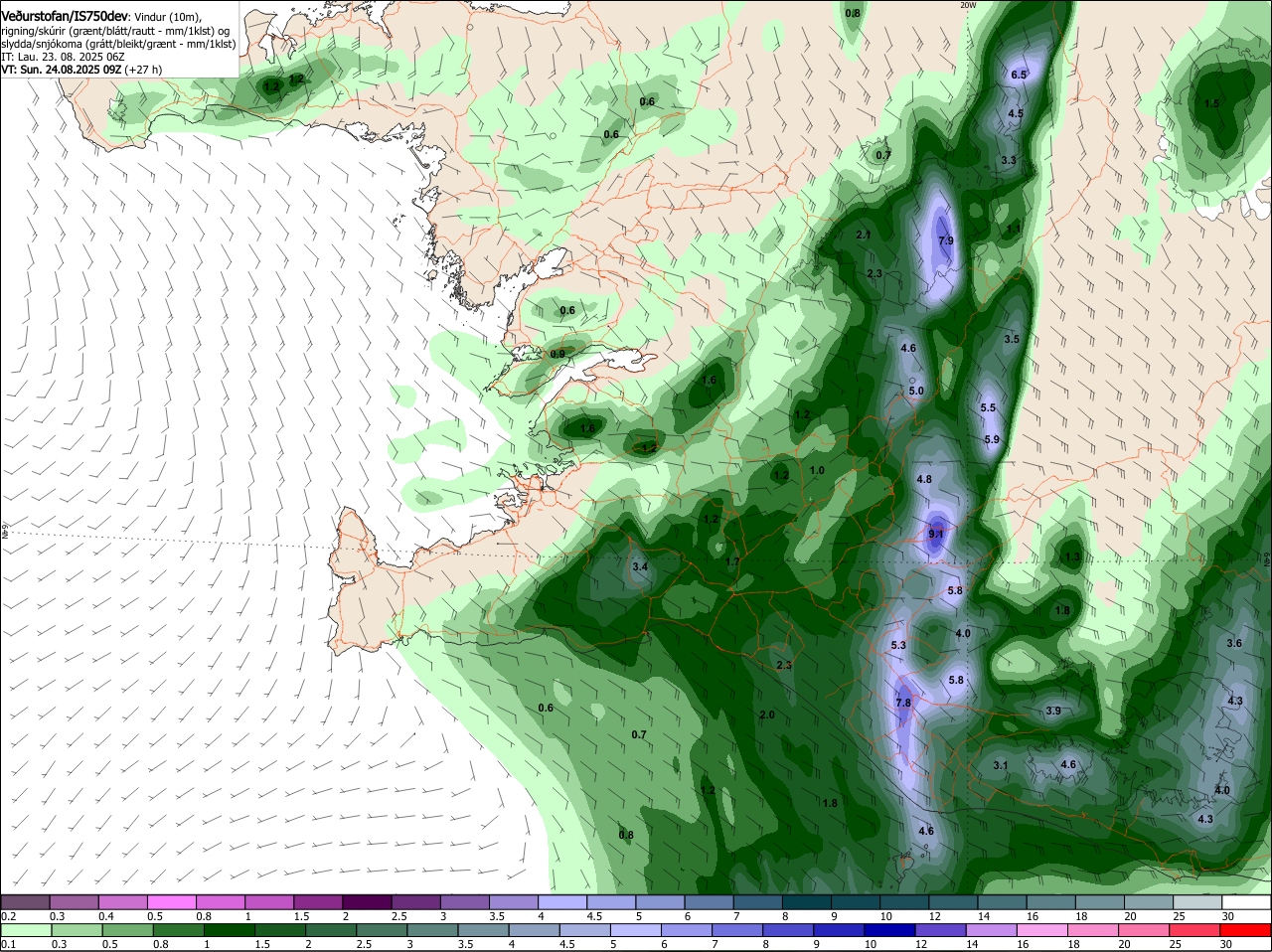This screenshot has height=952, width=1272.
Task: Select the 2.0 precipitation value
Action: [766, 714]
